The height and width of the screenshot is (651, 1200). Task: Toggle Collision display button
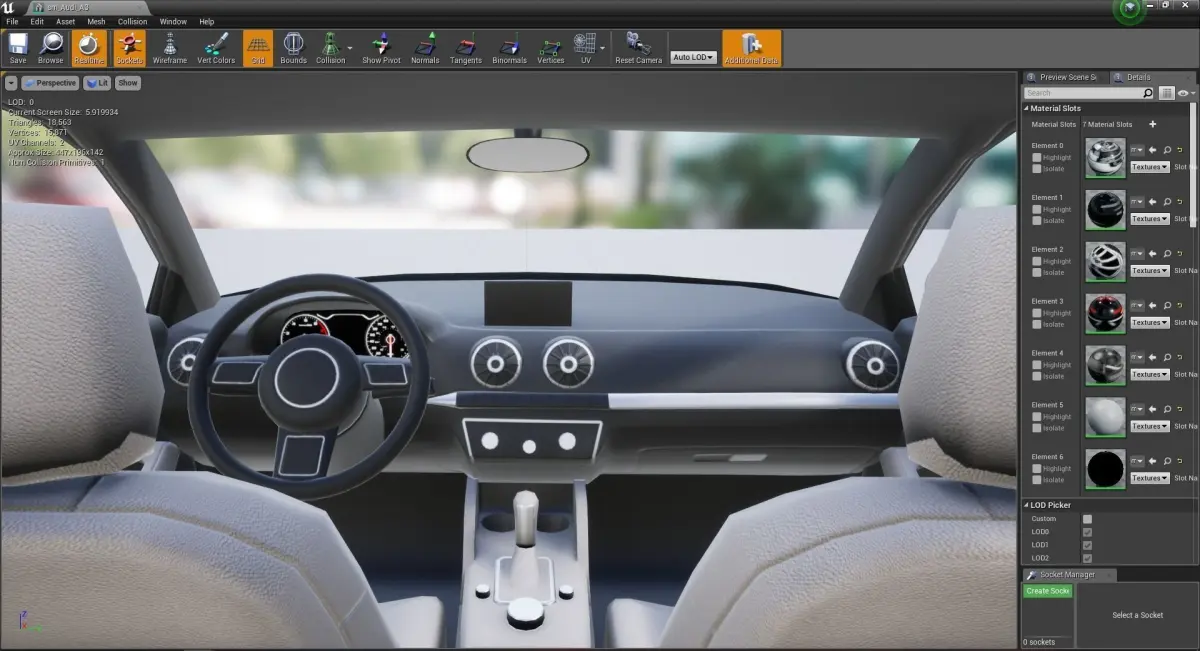pyautogui.click(x=330, y=48)
